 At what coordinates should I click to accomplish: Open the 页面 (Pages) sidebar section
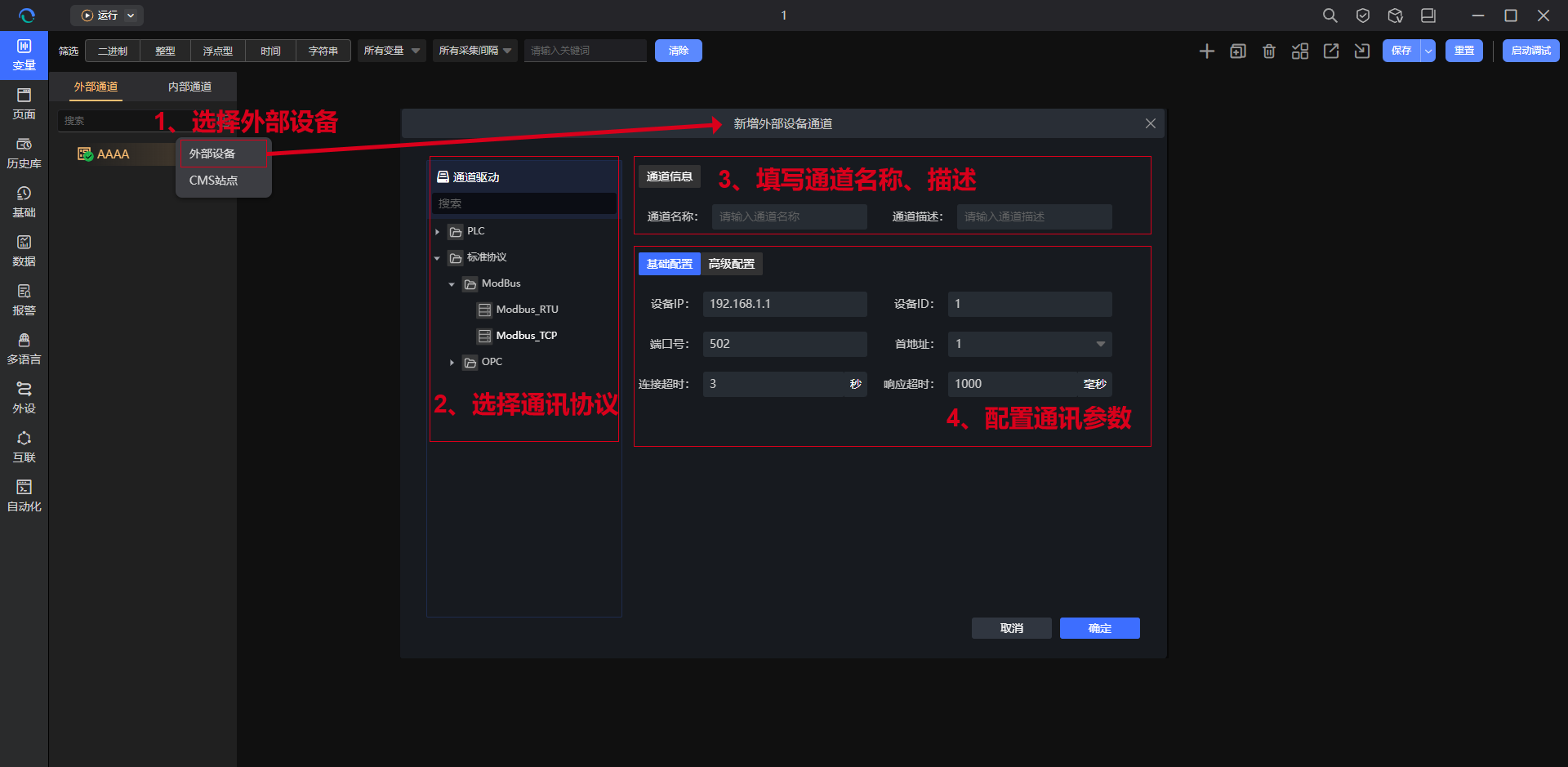pos(24,104)
